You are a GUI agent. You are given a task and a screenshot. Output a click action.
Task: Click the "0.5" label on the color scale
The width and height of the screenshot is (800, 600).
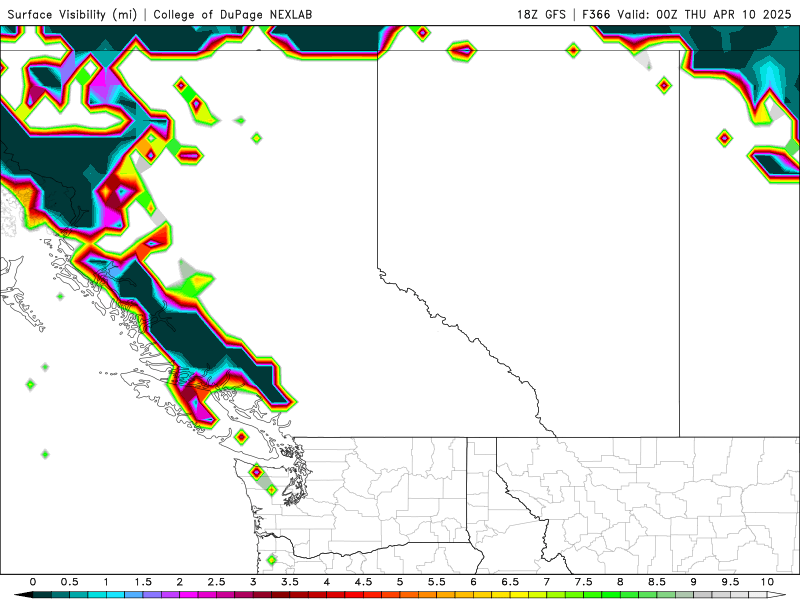(x=69, y=582)
